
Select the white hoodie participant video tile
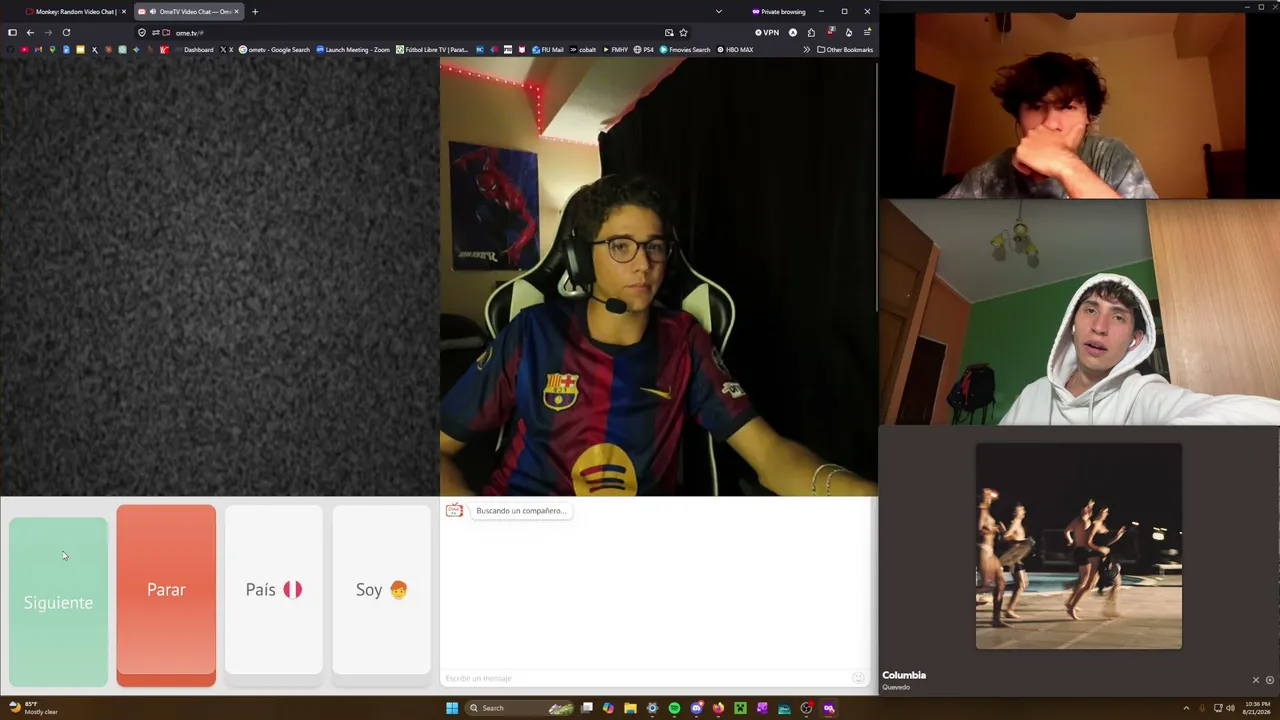pyautogui.click(x=1079, y=312)
